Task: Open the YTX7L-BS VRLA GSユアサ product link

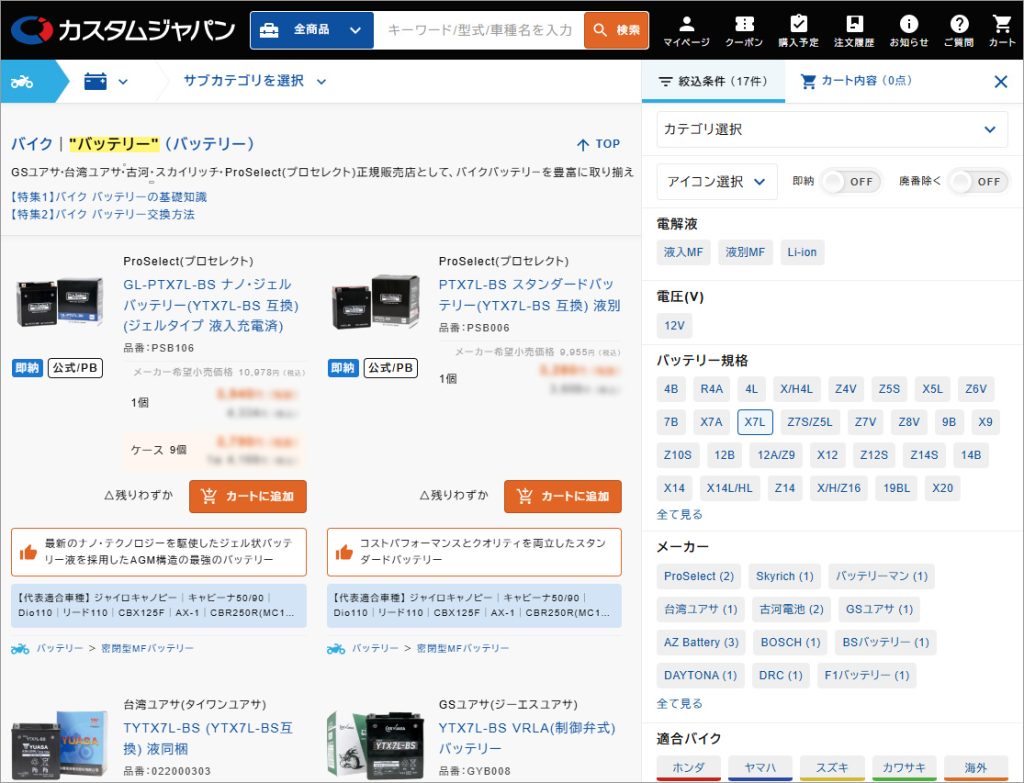Action: pyautogui.click(x=527, y=738)
